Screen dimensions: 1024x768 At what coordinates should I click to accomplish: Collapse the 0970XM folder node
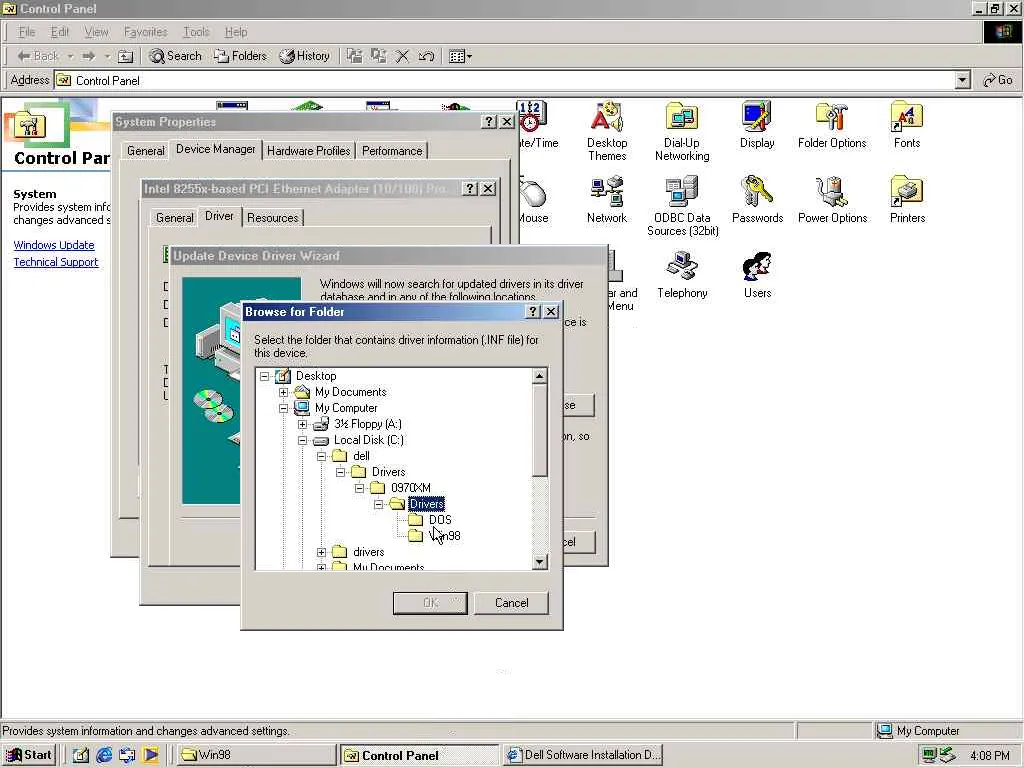tap(359, 488)
